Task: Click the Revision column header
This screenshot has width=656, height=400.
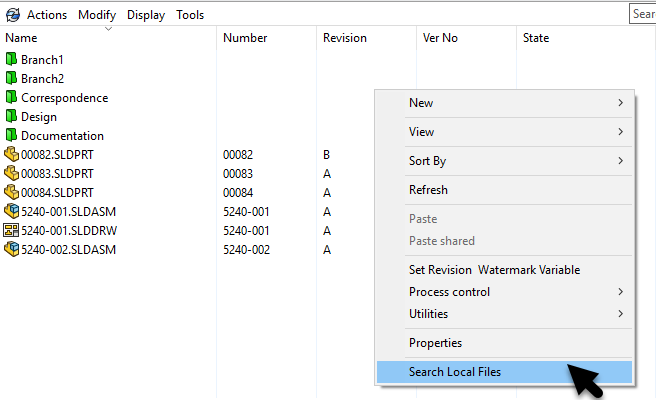Action: point(345,38)
